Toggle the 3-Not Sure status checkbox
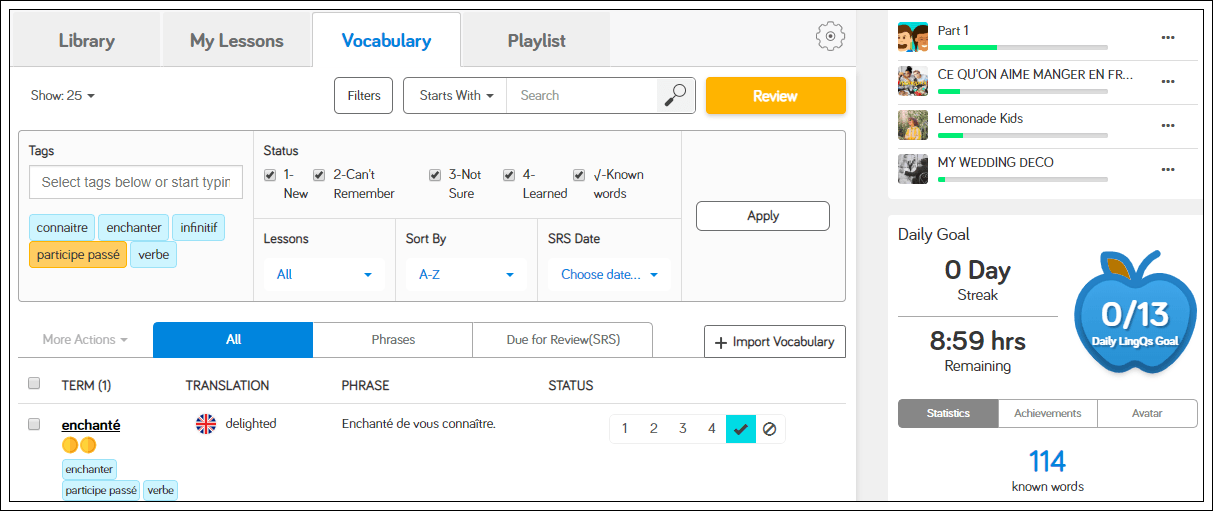The image size is (1213, 511). click(x=435, y=175)
